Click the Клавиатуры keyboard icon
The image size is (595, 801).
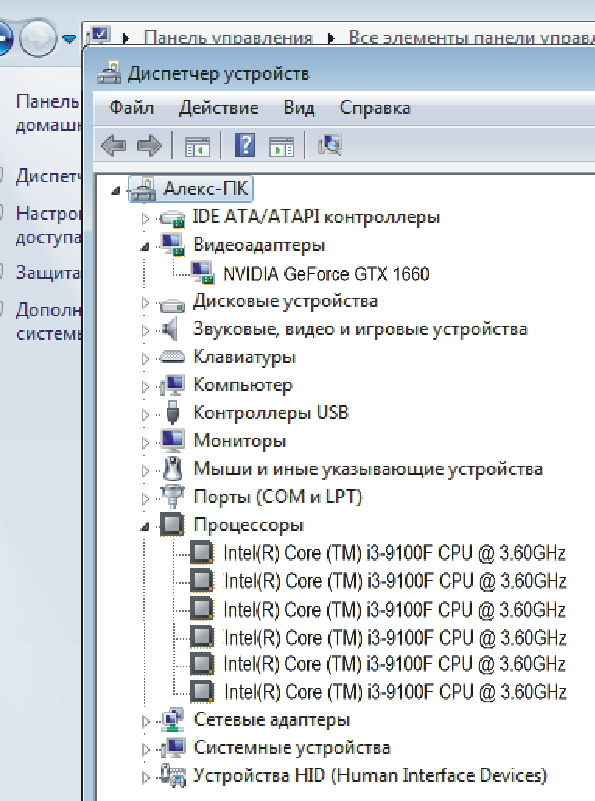172,357
